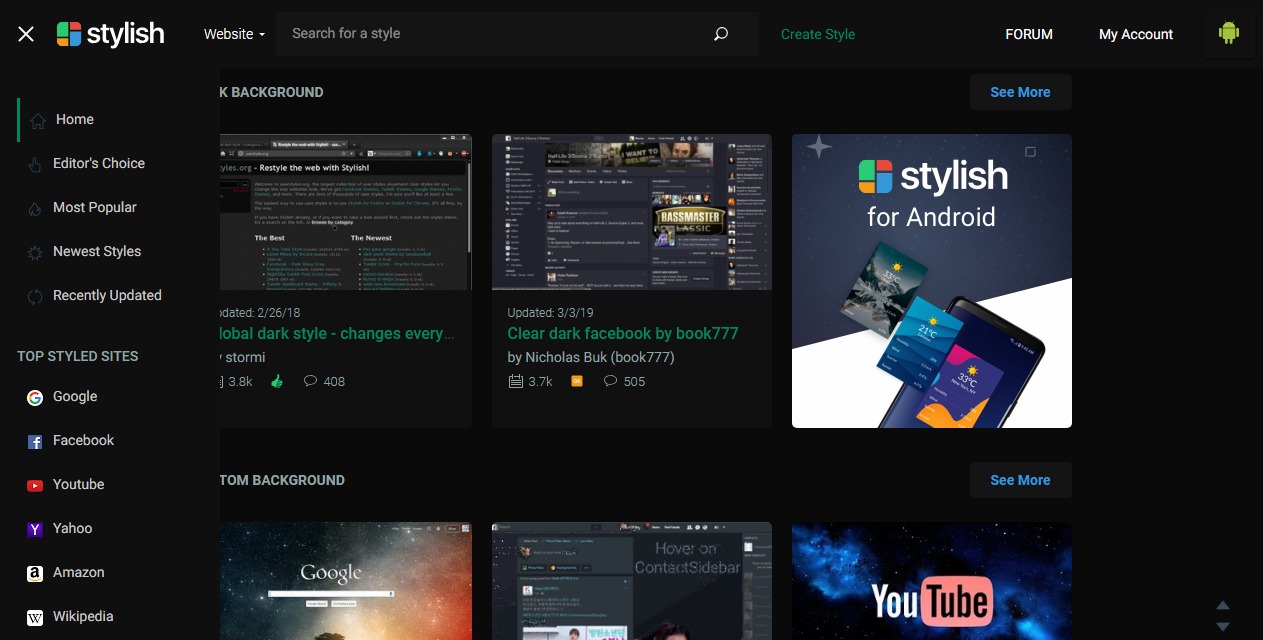Image resolution: width=1263 pixels, height=640 pixels.
Task: Click the 3.7k installs icon
Action: click(x=516, y=381)
